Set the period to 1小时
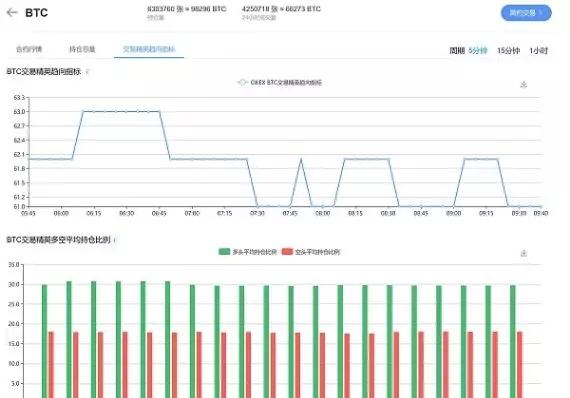Screen dimensions: 570x398 tap(538, 51)
